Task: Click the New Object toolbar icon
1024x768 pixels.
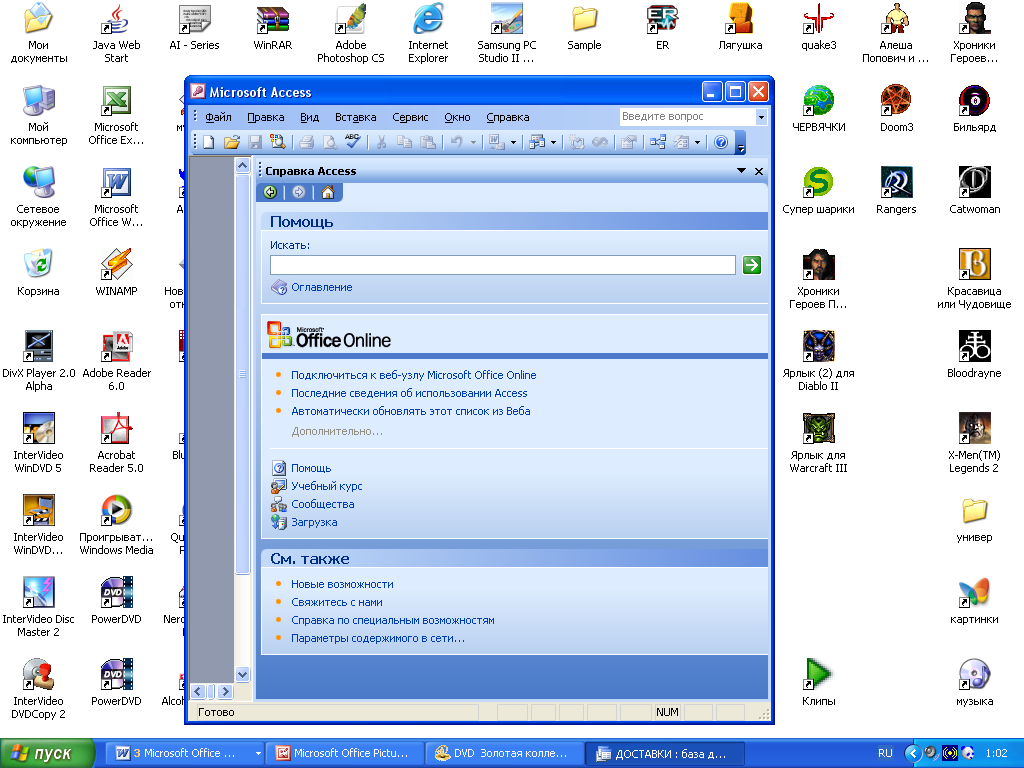Action: [681, 142]
